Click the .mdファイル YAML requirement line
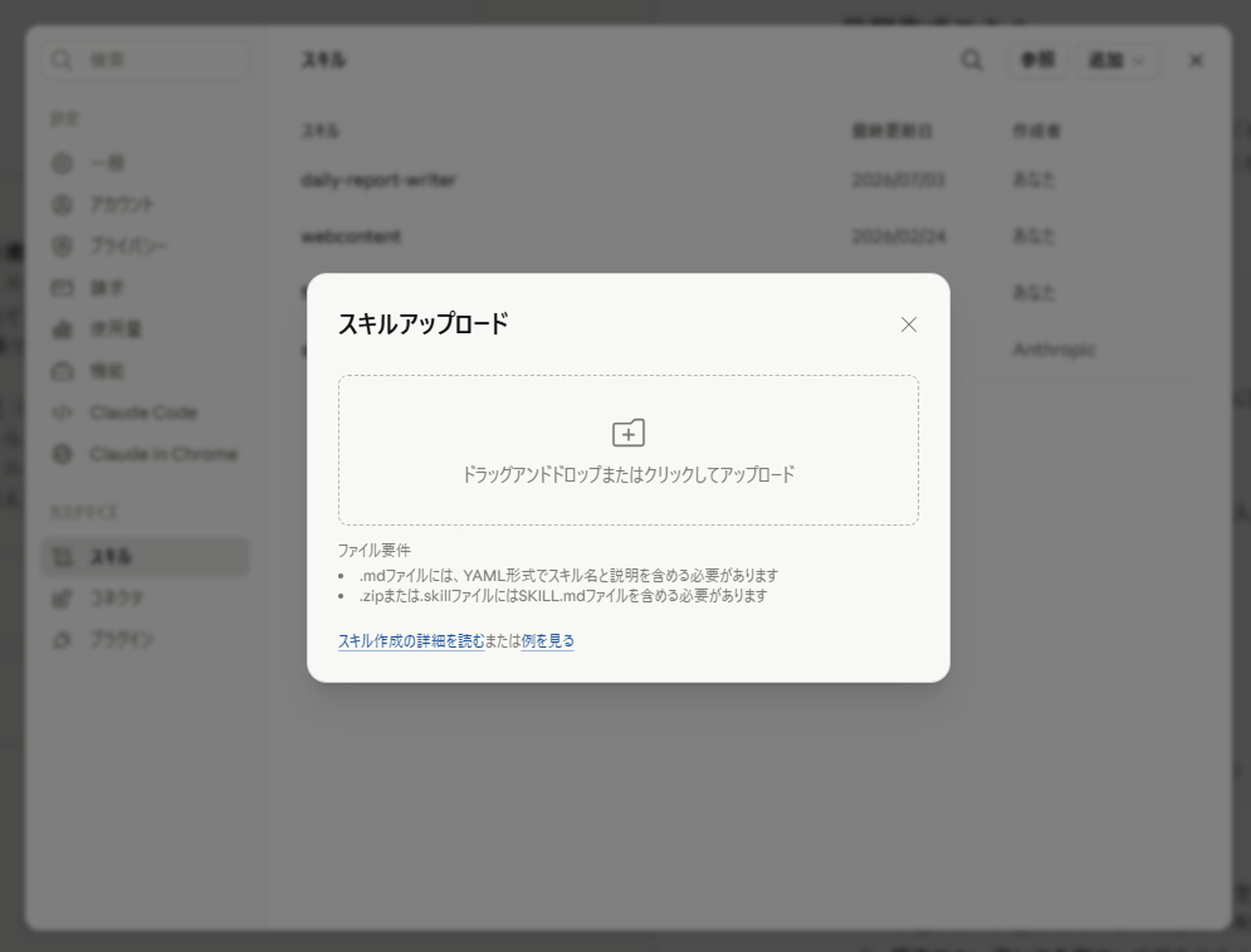This screenshot has height=952, width=1251. [x=568, y=575]
